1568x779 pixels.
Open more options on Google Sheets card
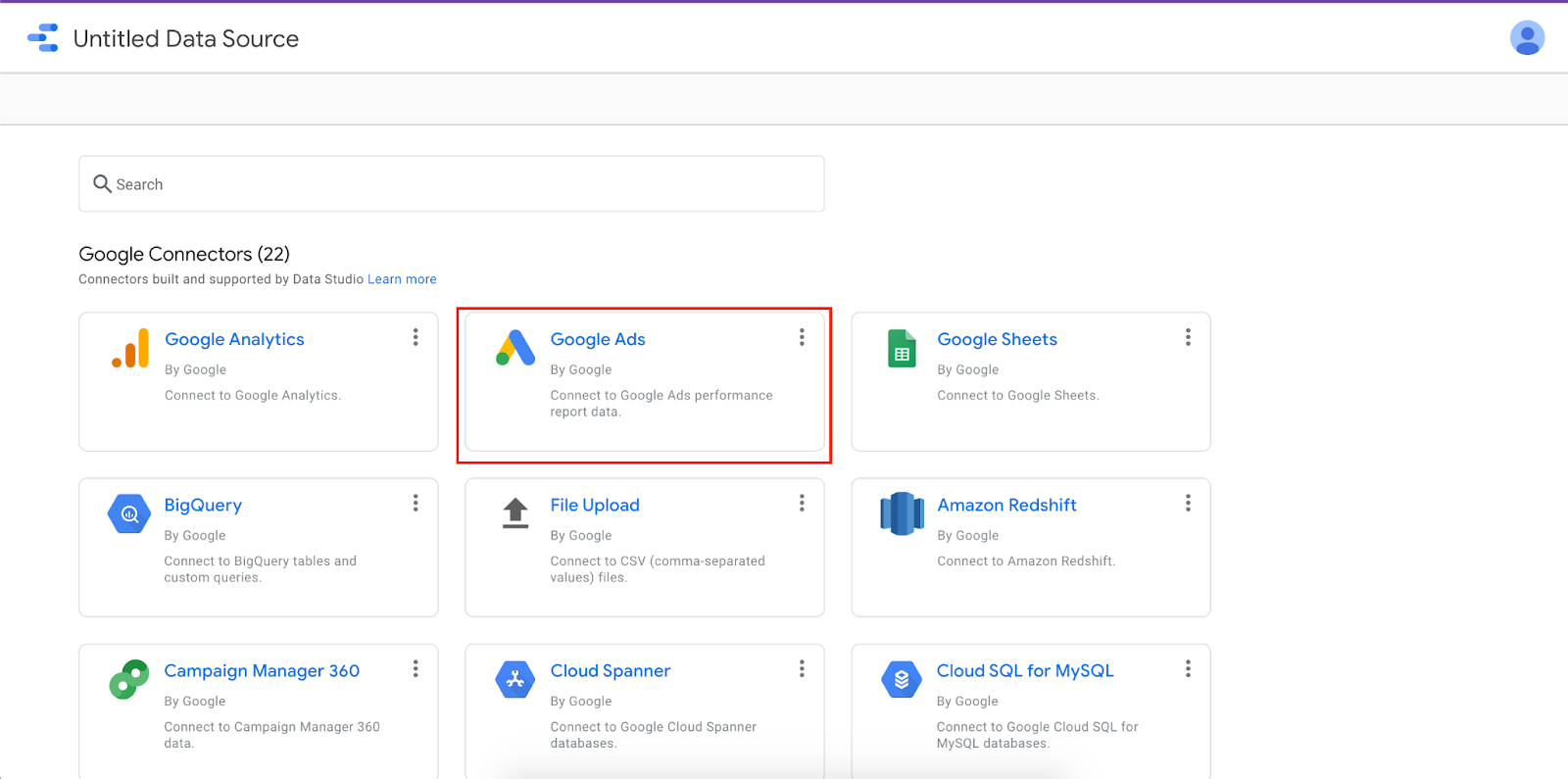(1188, 337)
